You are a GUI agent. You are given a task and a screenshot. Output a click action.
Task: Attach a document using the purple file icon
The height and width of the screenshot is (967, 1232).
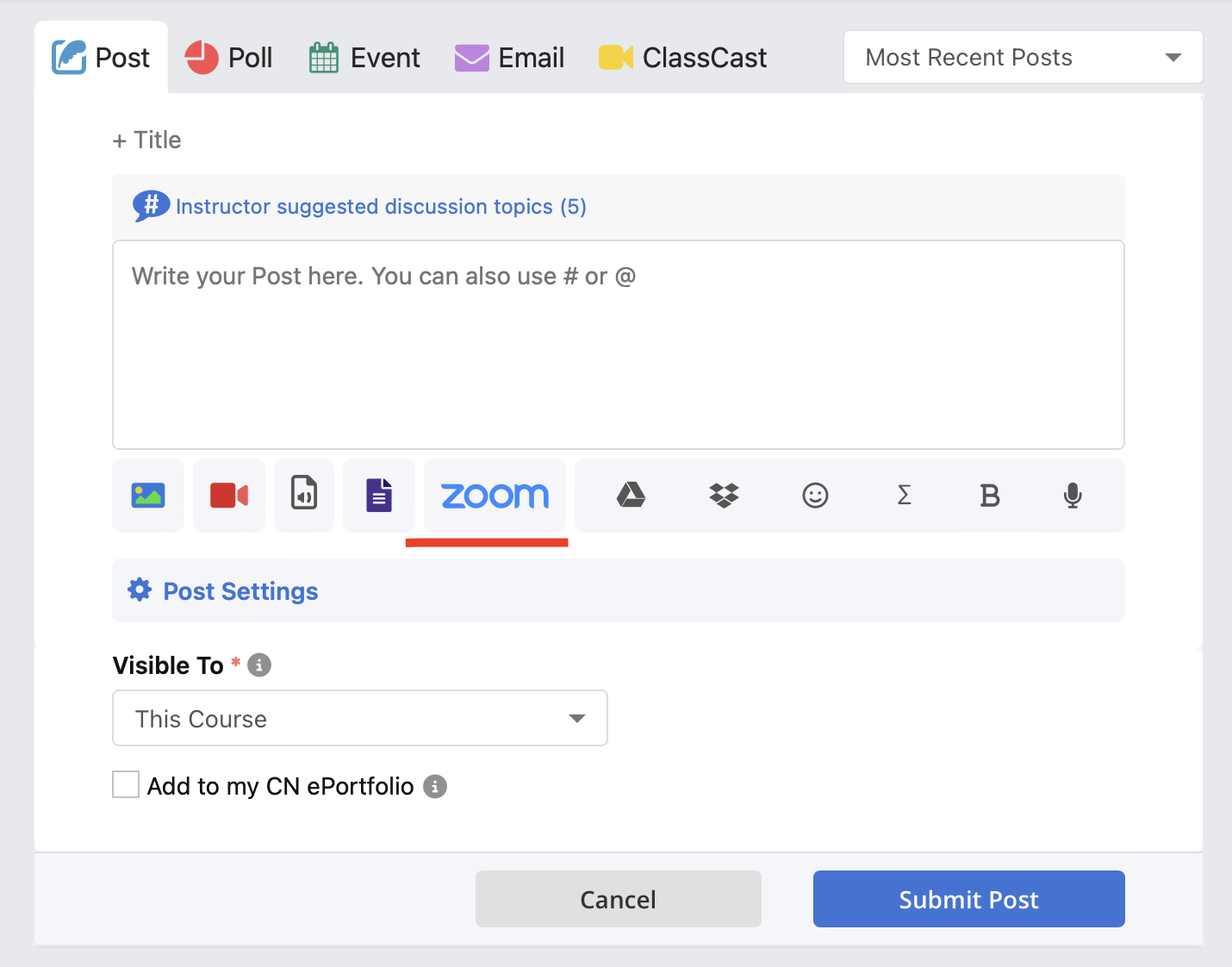click(379, 496)
